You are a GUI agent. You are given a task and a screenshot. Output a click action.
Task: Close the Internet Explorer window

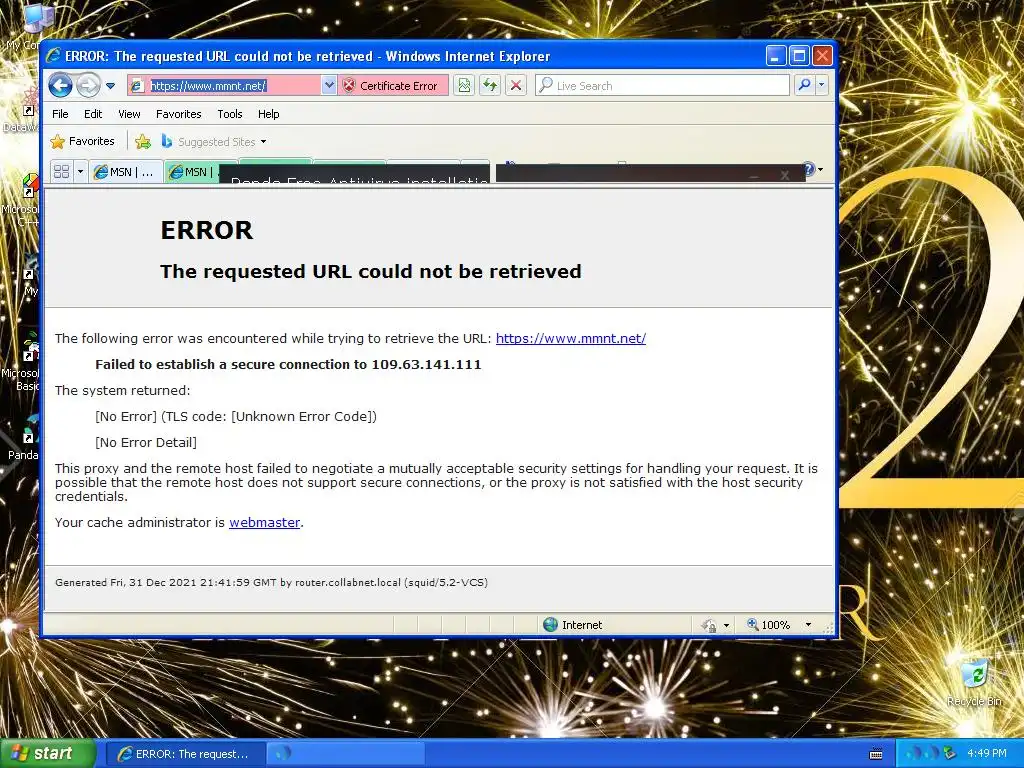tap(823, 56)
